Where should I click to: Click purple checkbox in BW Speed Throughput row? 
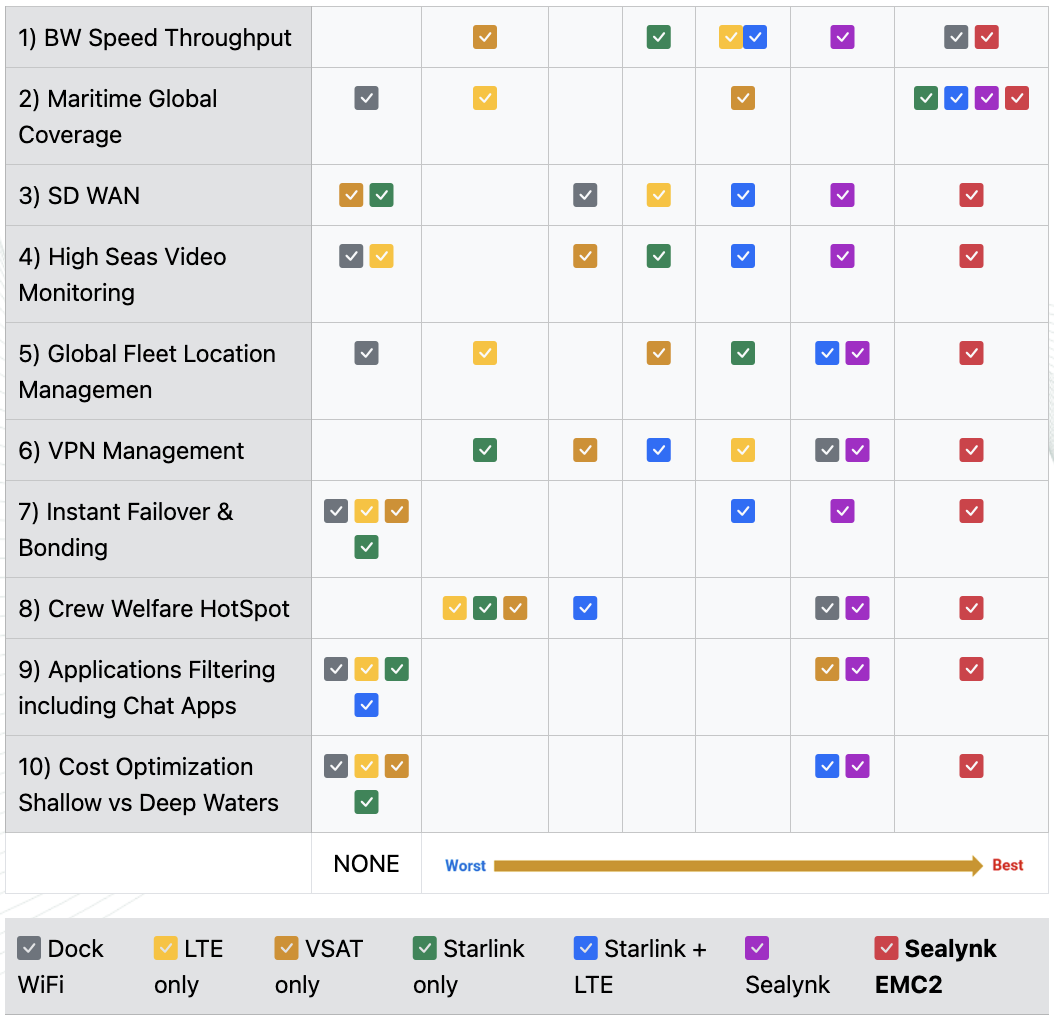point(842,37)
